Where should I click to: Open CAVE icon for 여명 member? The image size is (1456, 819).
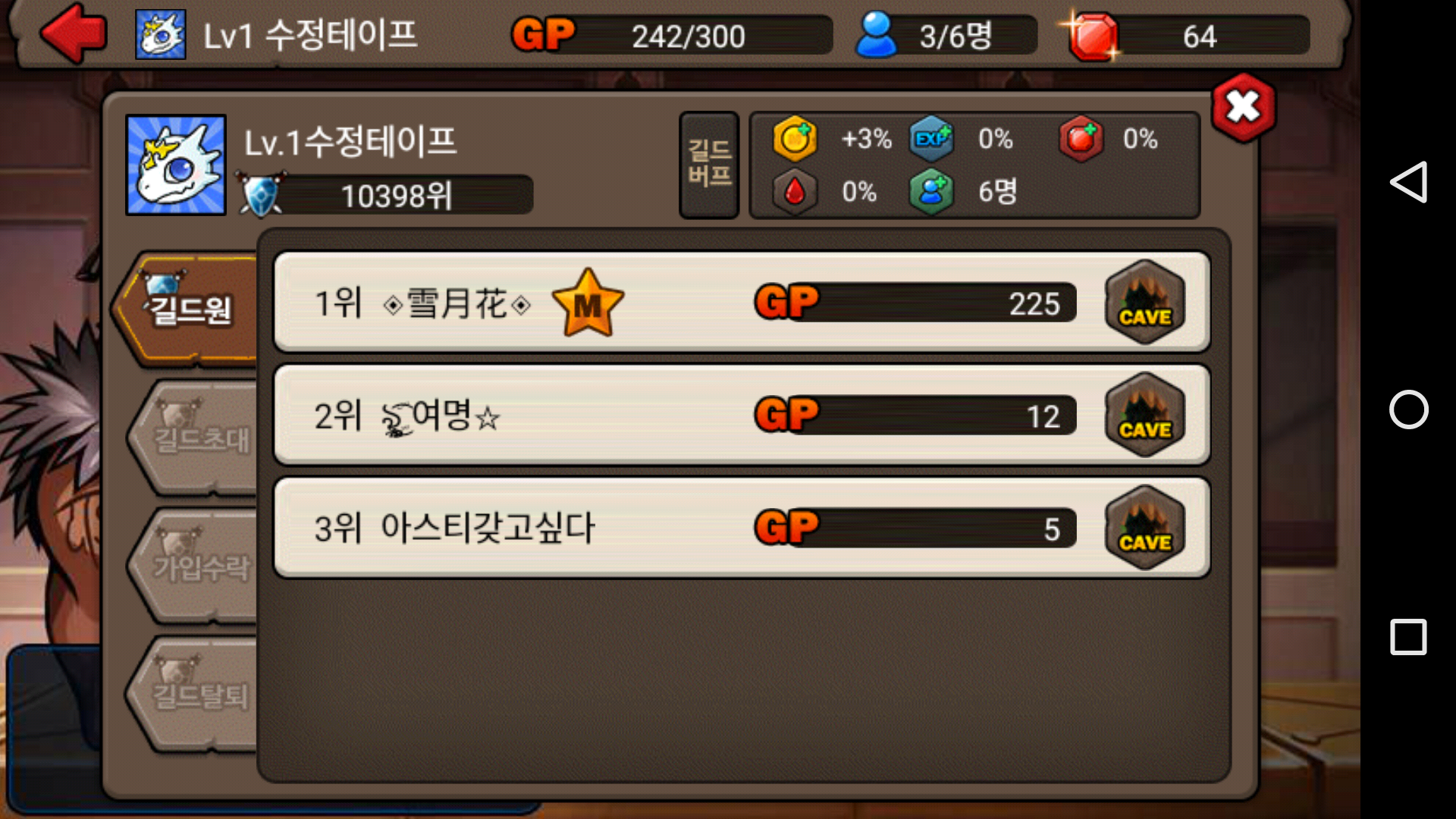tap(1145, 415)
